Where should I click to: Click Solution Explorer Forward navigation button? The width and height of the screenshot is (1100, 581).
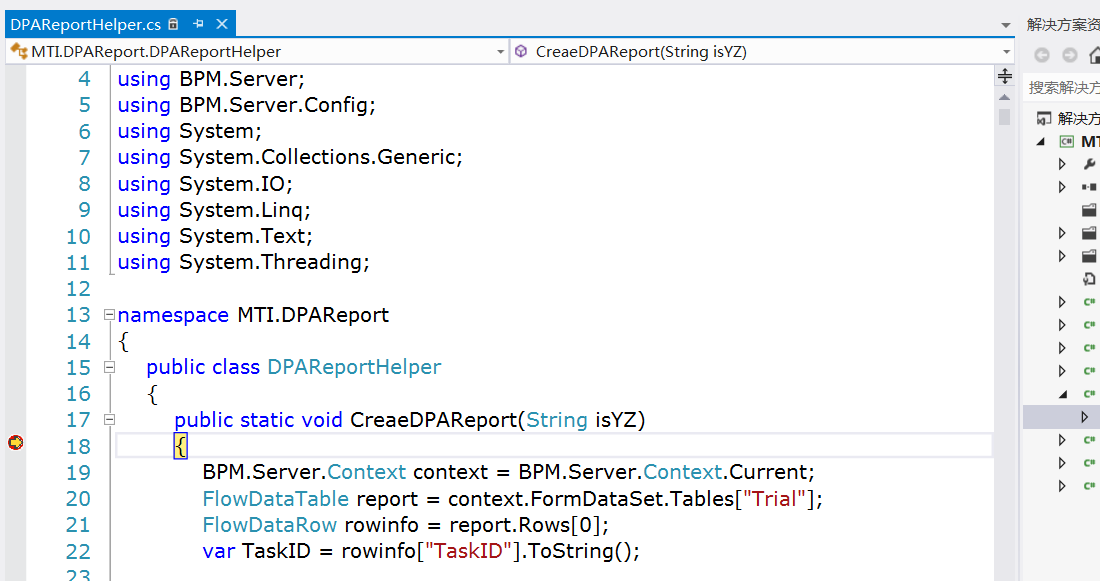(1069, 55)
